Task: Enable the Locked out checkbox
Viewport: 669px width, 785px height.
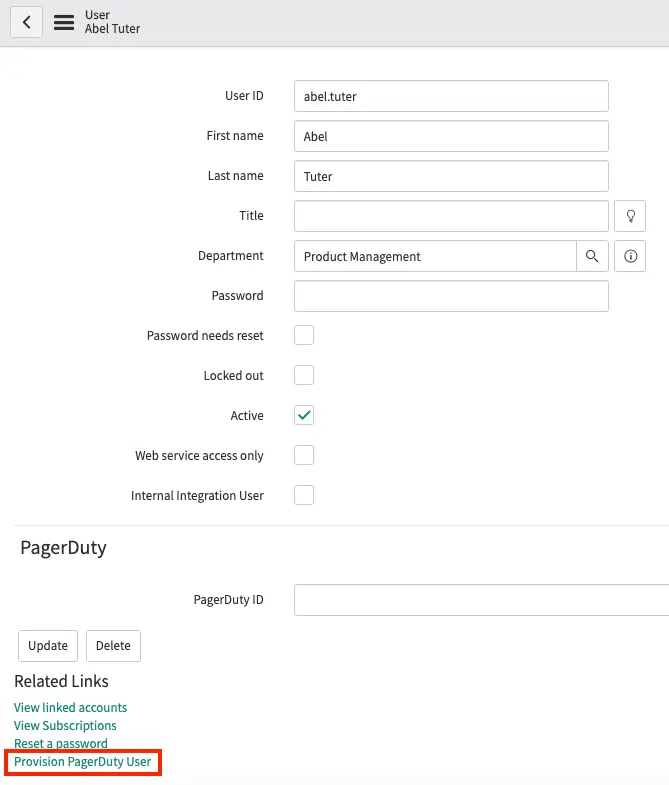Action: pos(304,375)
